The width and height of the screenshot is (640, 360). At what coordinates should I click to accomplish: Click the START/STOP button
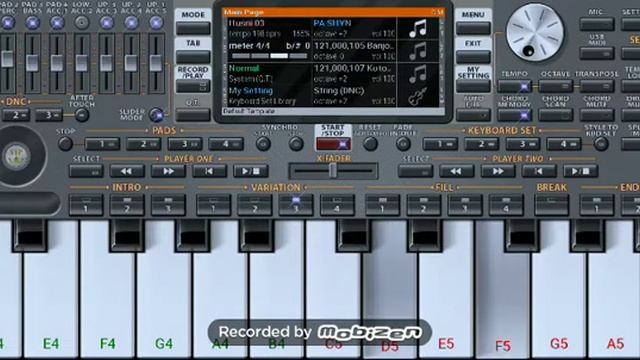(333, 144)
